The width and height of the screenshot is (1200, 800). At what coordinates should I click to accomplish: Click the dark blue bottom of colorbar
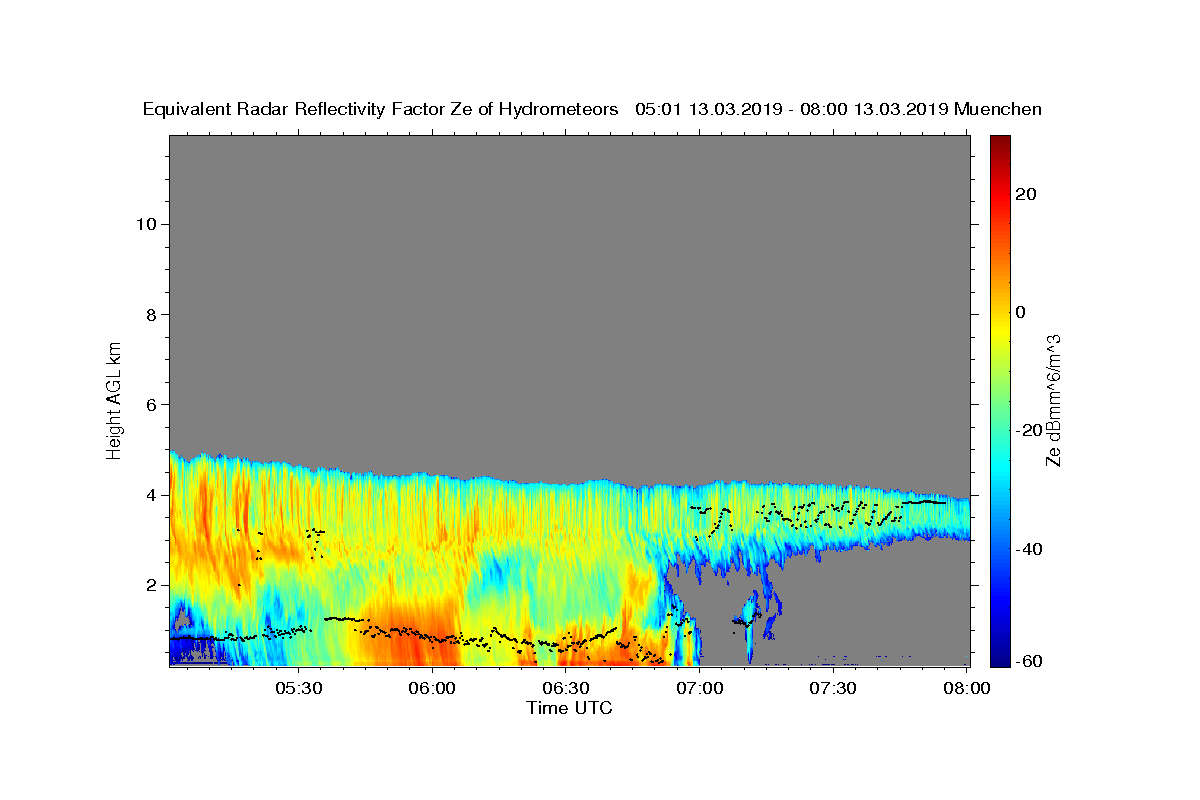1000,658
